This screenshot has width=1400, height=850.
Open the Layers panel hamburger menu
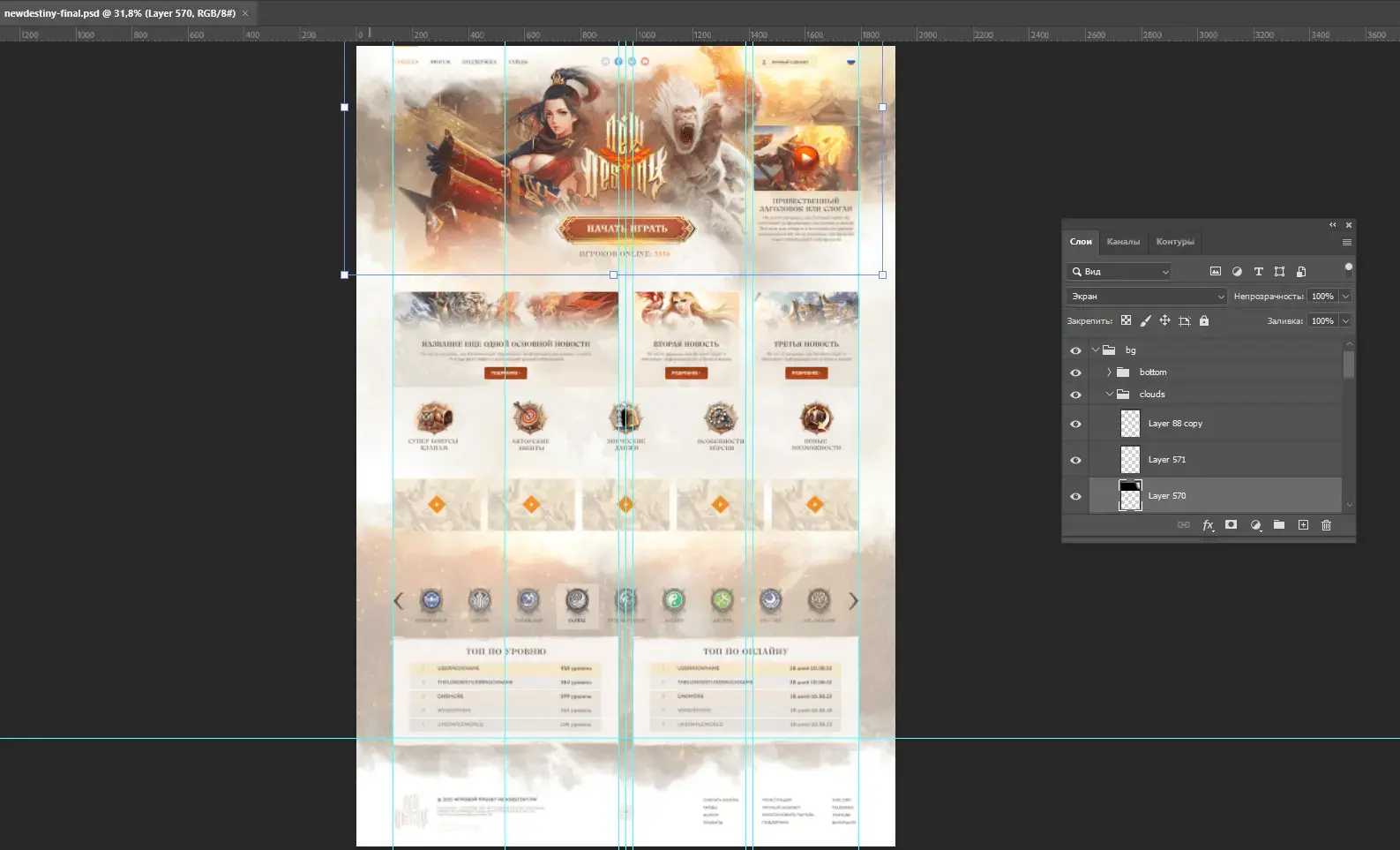[1346, 242]
